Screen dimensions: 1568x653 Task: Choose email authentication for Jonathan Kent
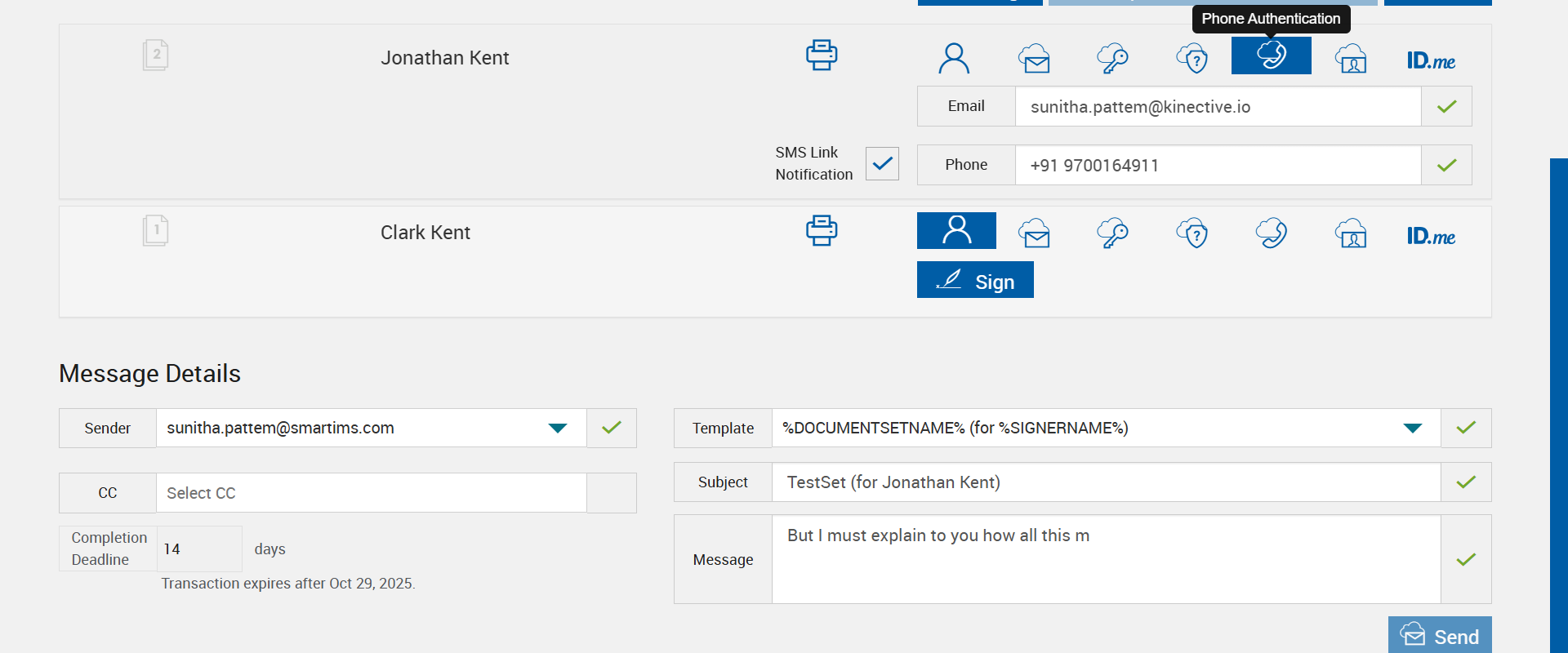coord(1034,59)
